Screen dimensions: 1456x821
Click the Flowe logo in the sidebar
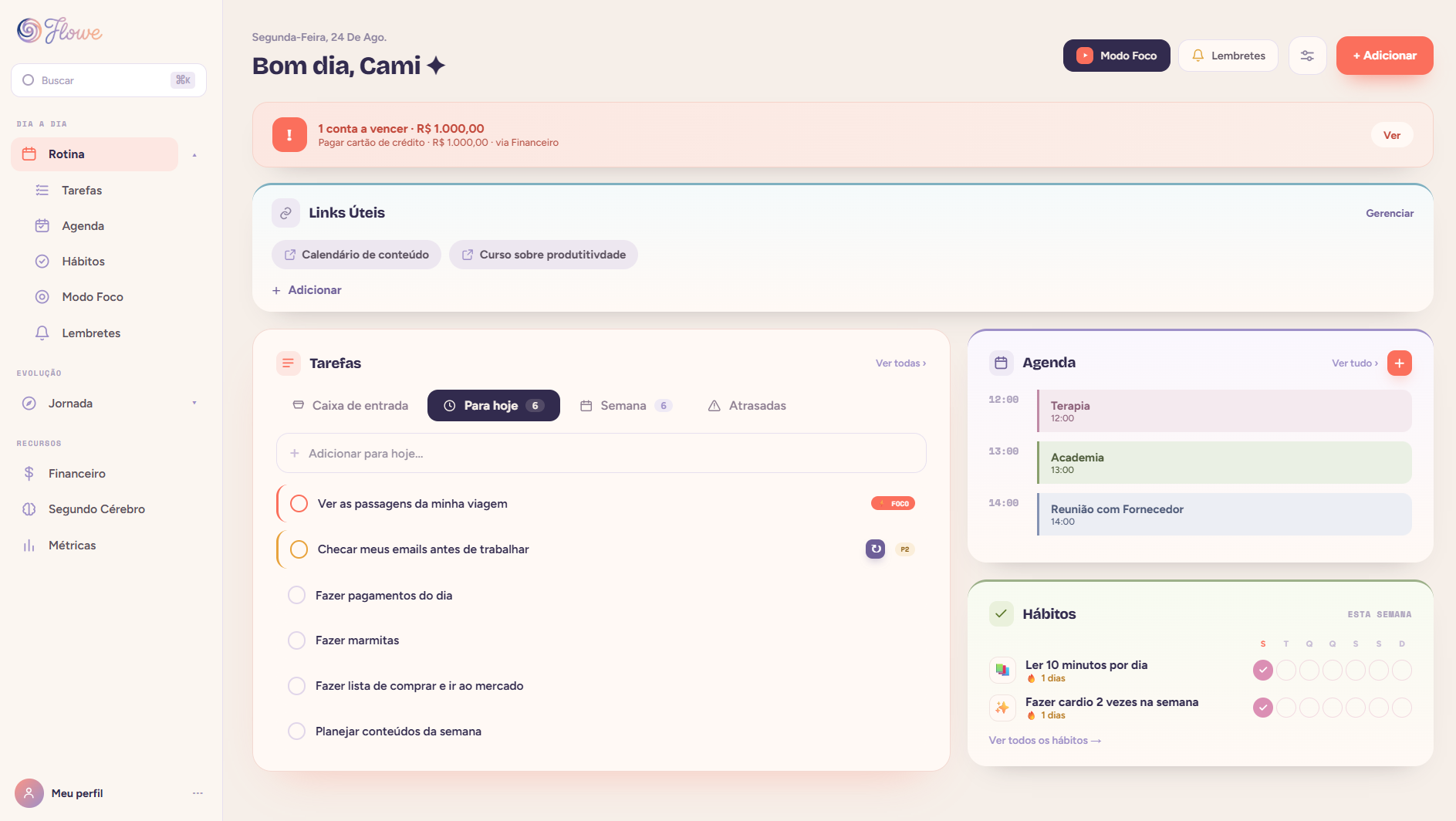coord(59,30)
